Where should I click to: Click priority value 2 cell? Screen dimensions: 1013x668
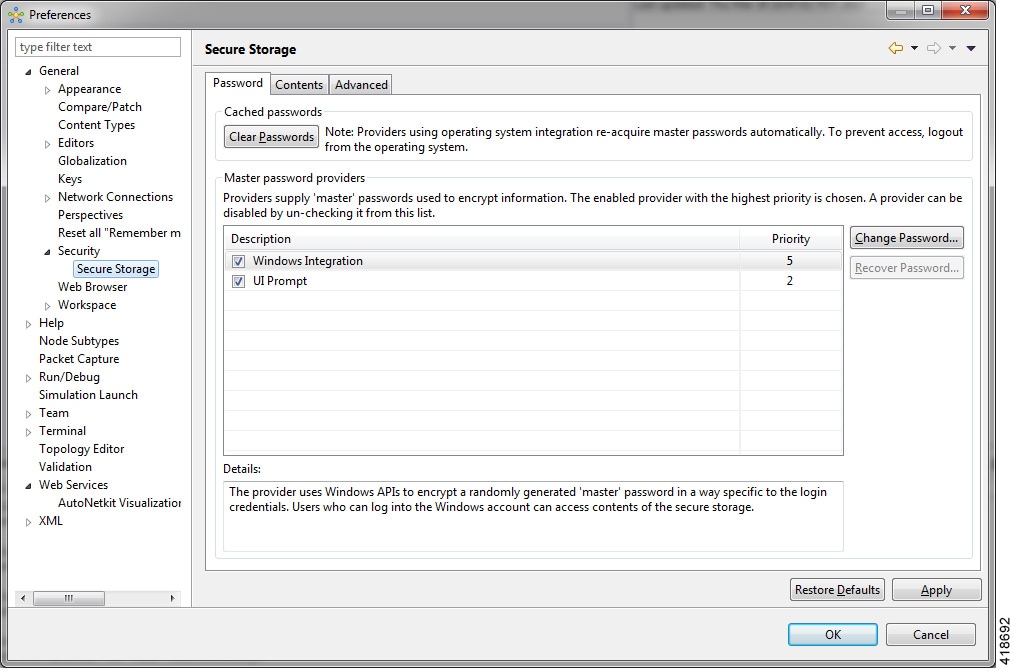789,281
